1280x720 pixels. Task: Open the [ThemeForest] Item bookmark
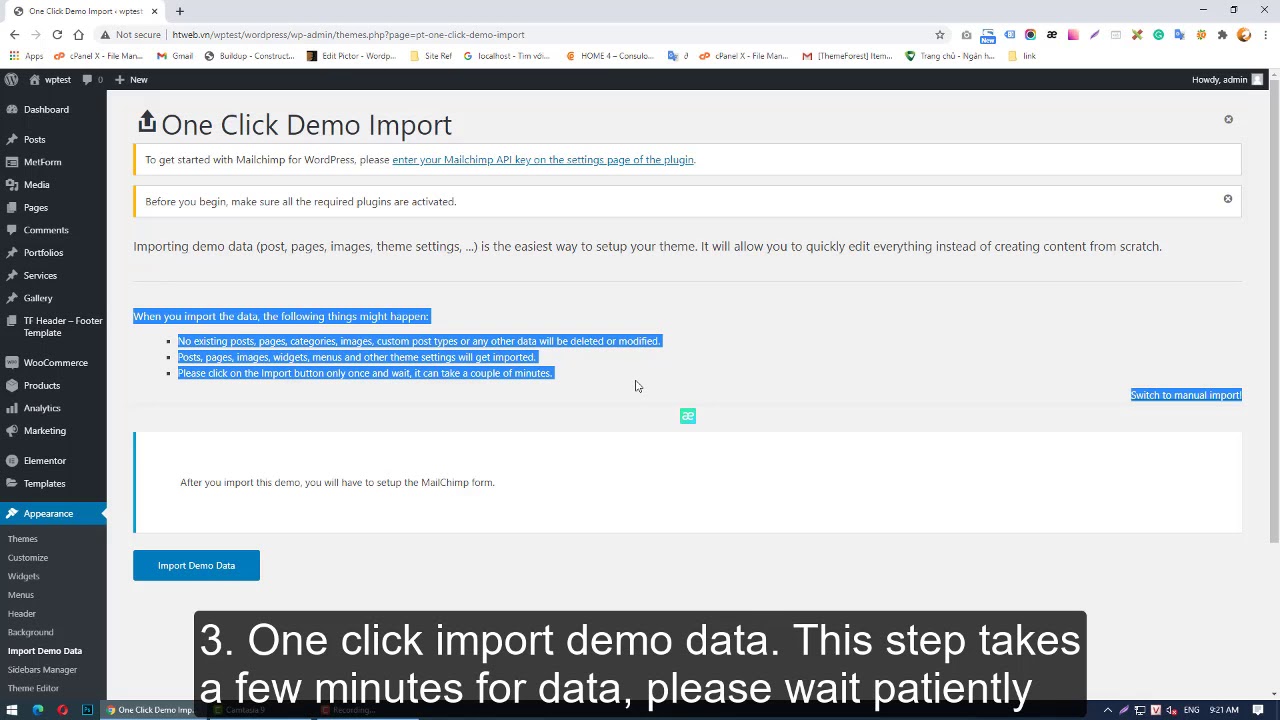tap(847, 56)
